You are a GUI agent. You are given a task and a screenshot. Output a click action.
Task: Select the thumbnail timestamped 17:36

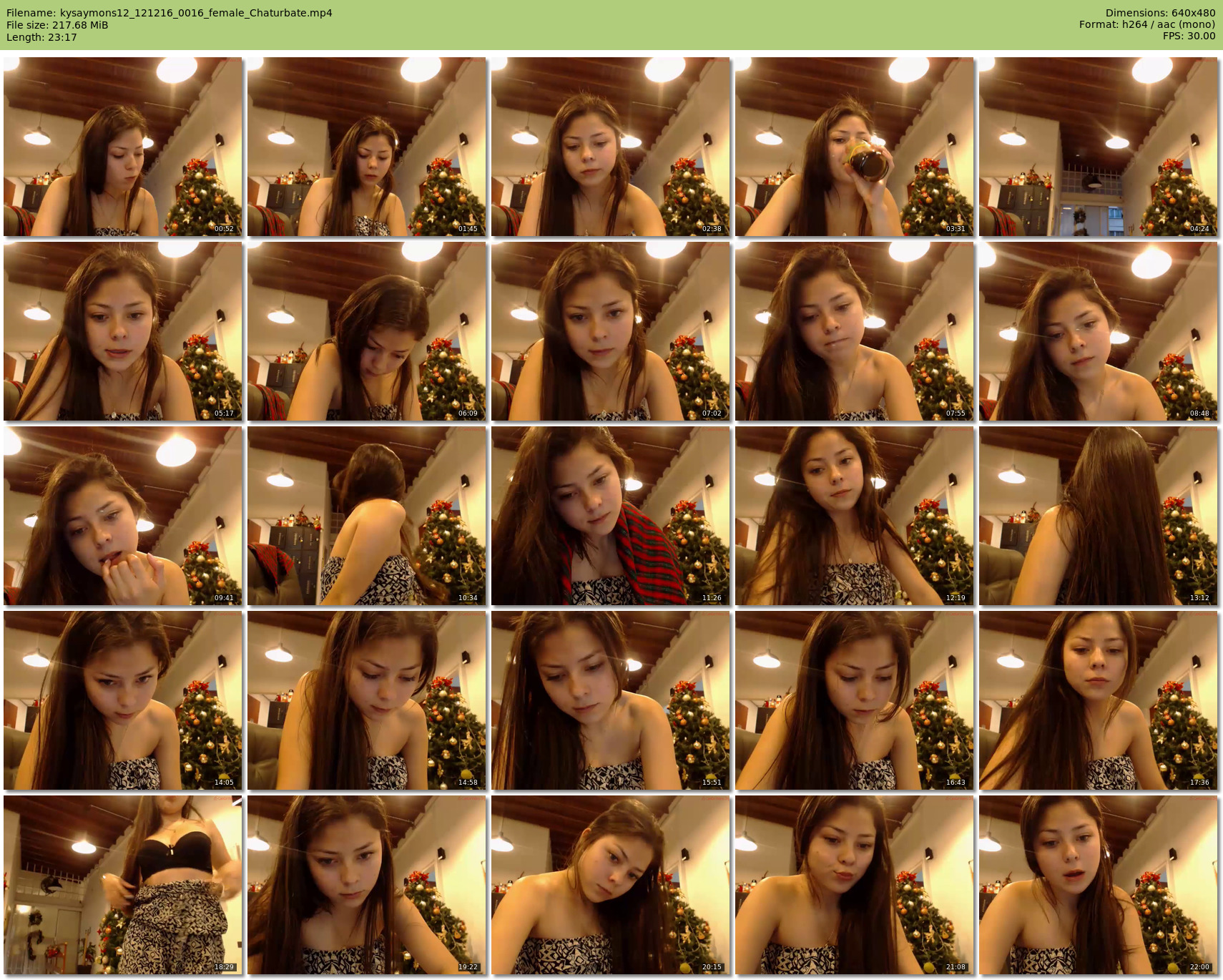tap(1098, 700)
